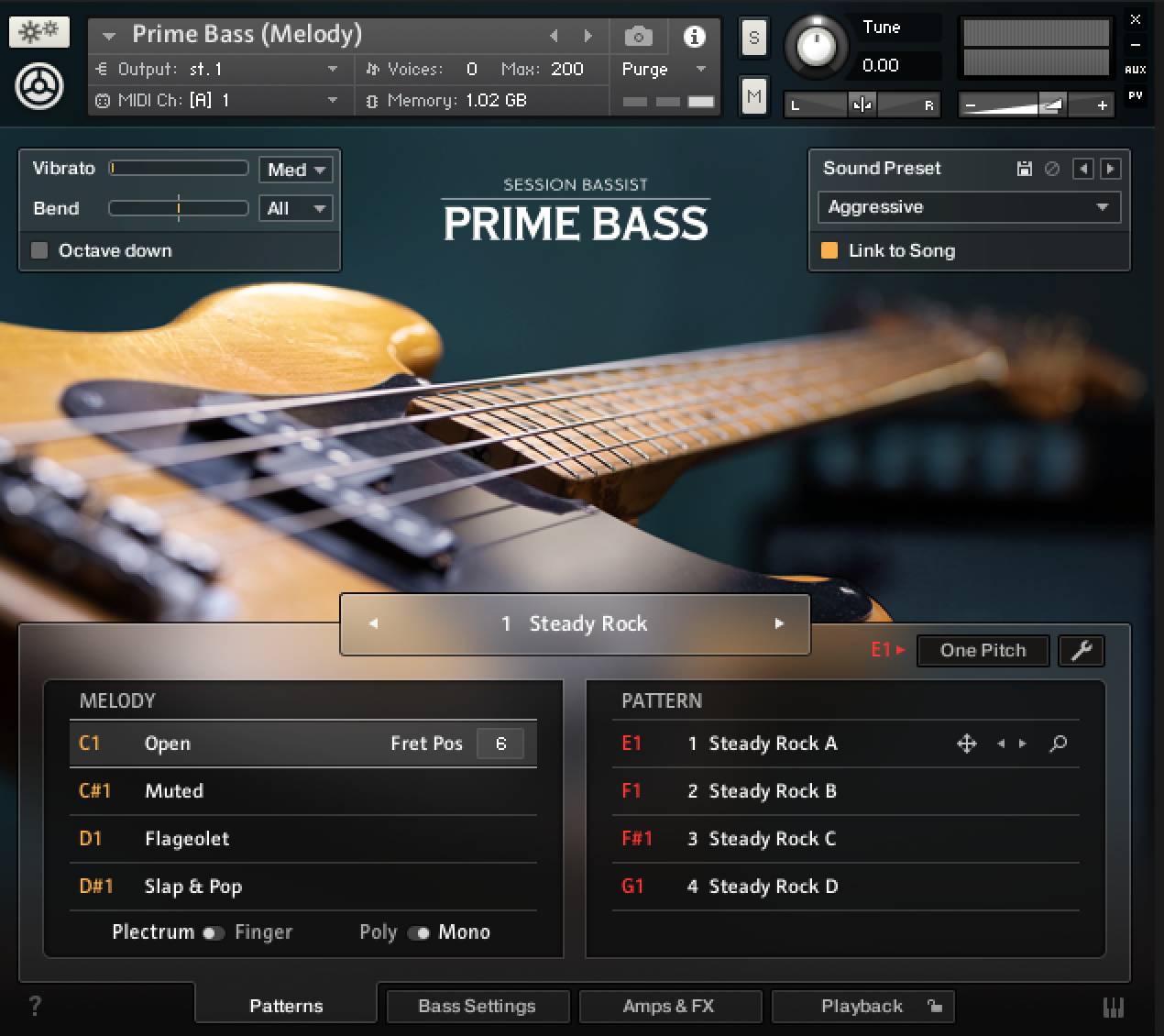Open the Aggressive sound preset dropdown

(x=969, y=207)
